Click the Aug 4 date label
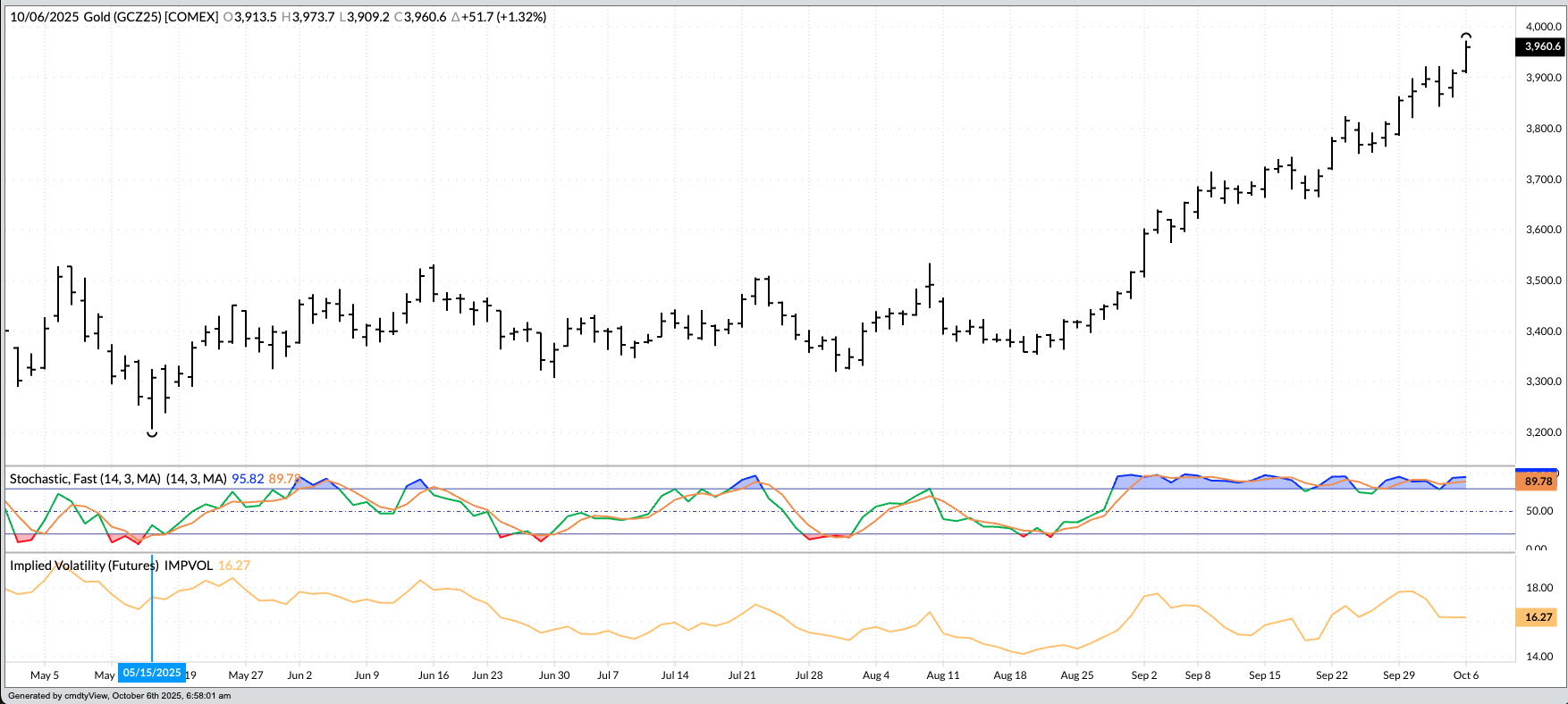 coord(876,675)
